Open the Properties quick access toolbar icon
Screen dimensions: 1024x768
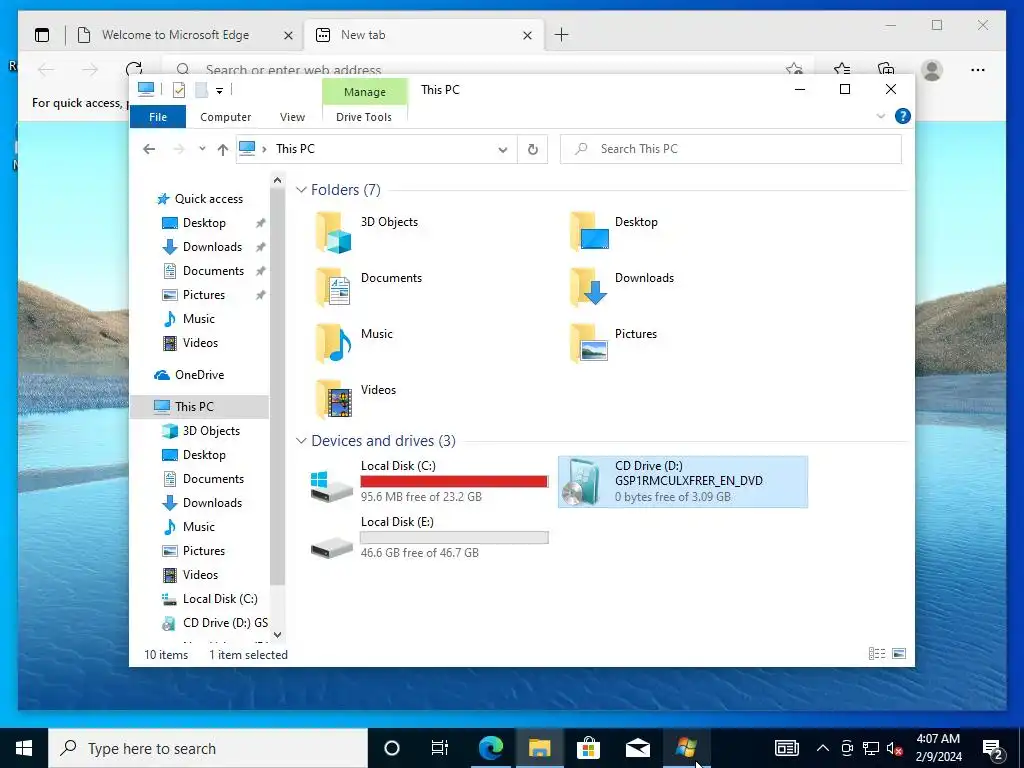coord(178,90)
